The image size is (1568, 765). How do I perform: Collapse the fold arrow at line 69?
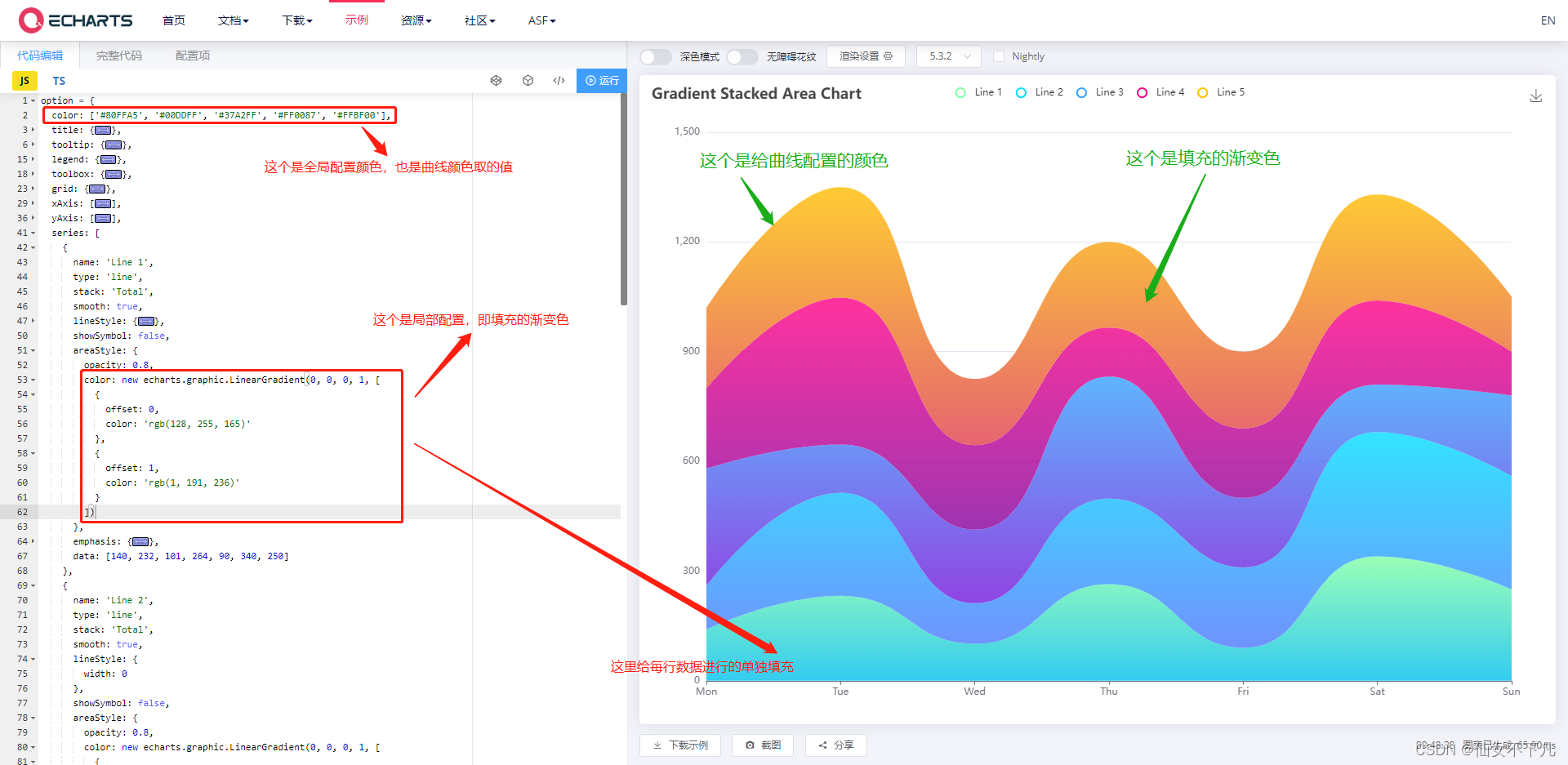[x=33, y=585]
